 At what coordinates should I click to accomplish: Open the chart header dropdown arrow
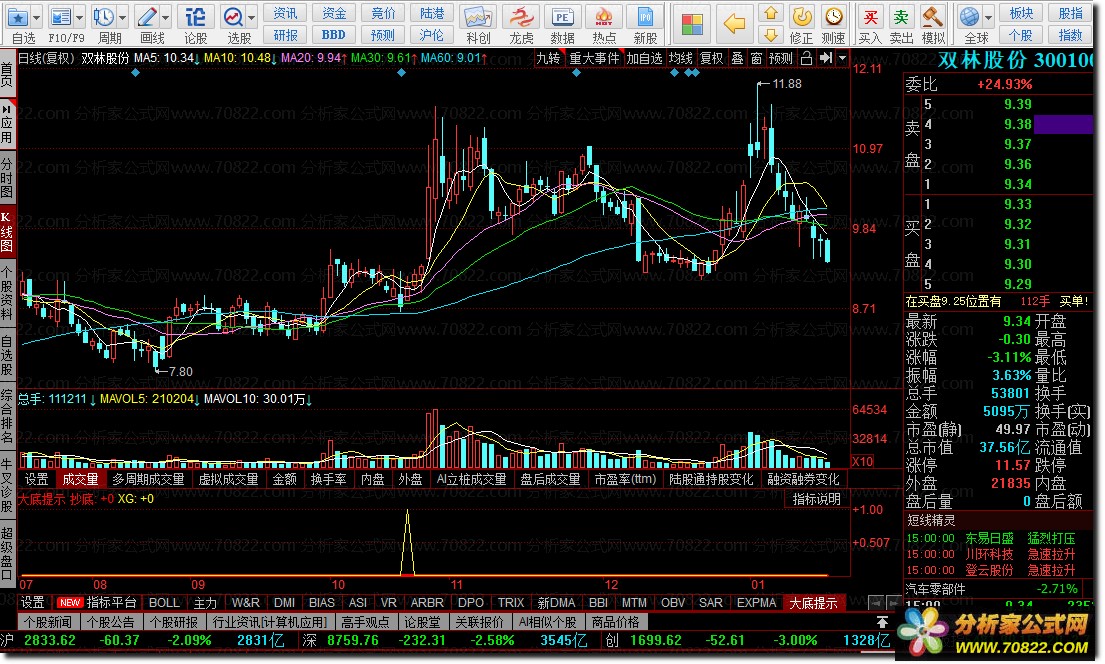pyautogui.click(x=842, y=58)
